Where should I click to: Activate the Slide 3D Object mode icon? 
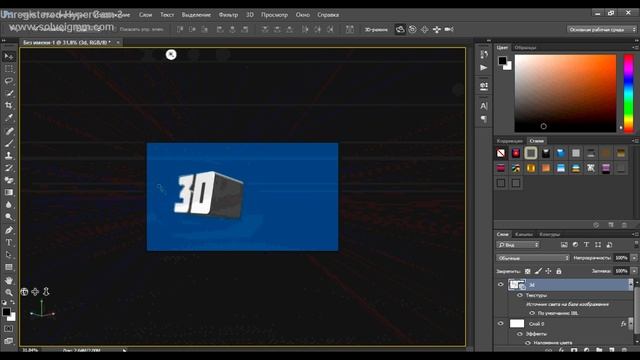pyautogui.click(x=437, y=29)
